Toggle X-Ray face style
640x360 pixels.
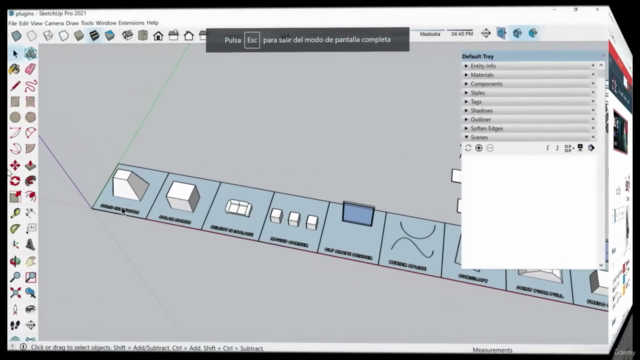pyautogui.click(x=16, y=36)
